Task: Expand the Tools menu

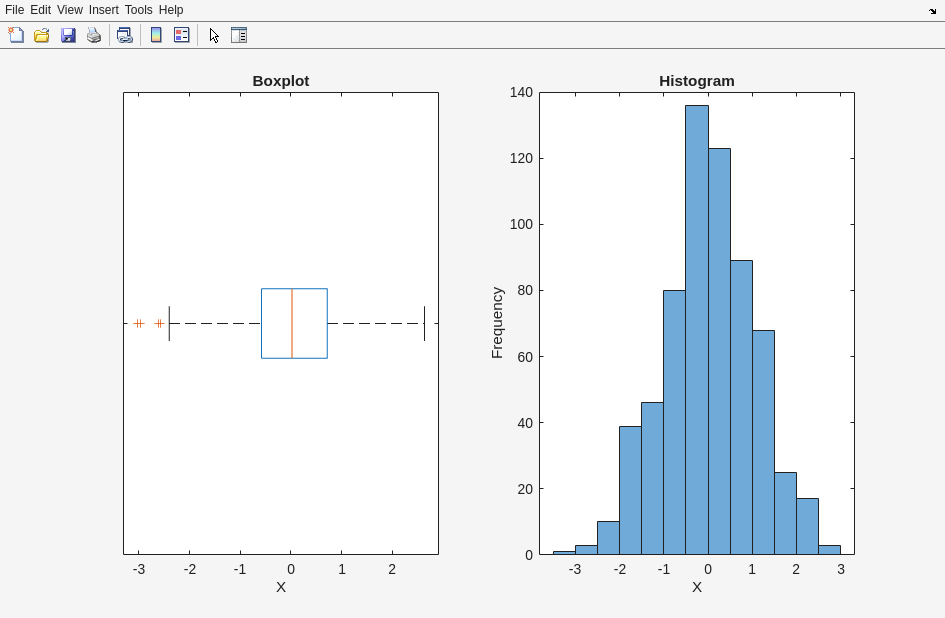Action: tap(138, 10)
